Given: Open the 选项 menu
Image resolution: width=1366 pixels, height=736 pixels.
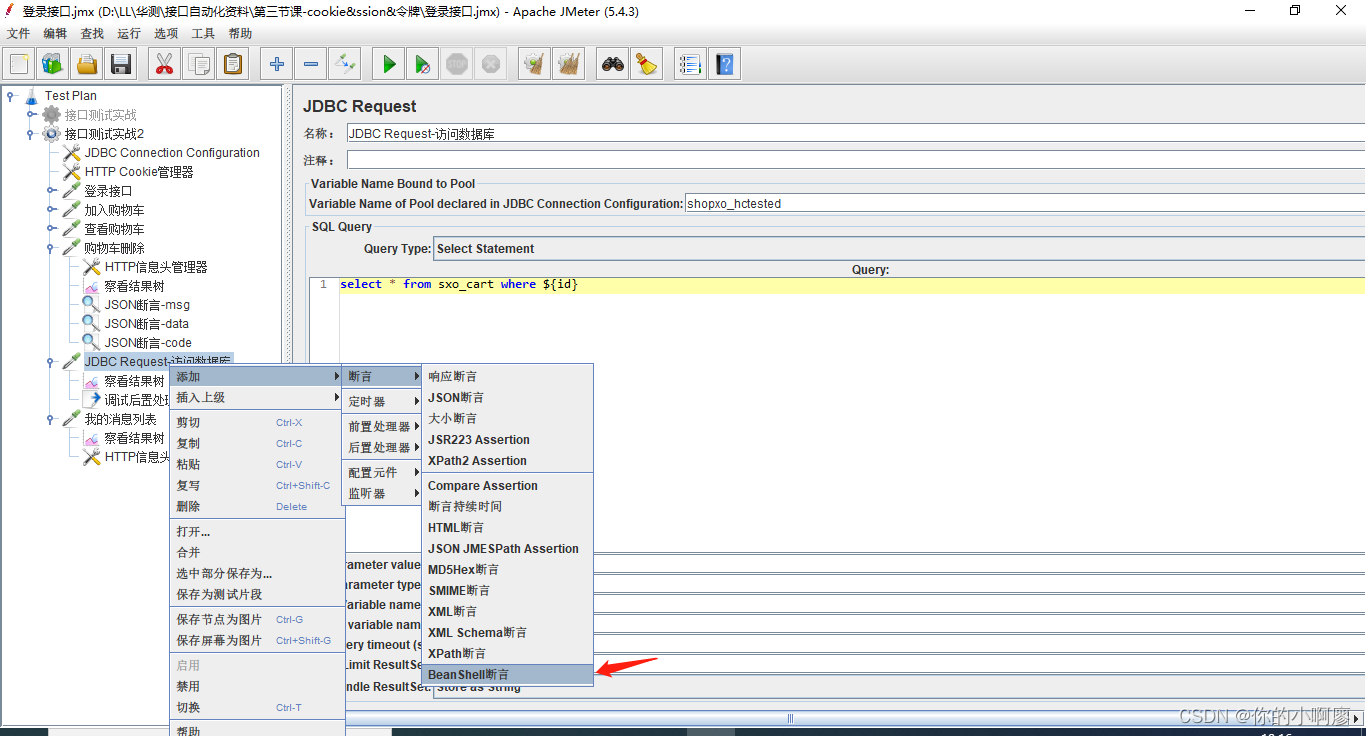Looking at the screenshot, I should [166, 33].
